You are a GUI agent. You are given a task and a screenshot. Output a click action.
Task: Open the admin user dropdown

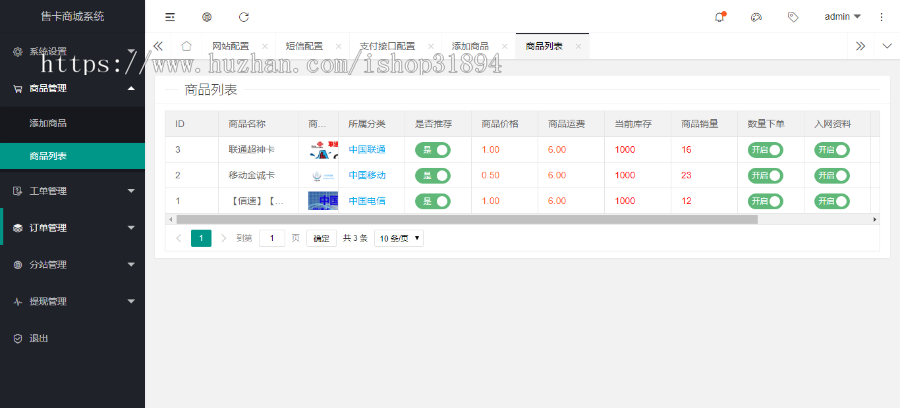tap(843, 17)
